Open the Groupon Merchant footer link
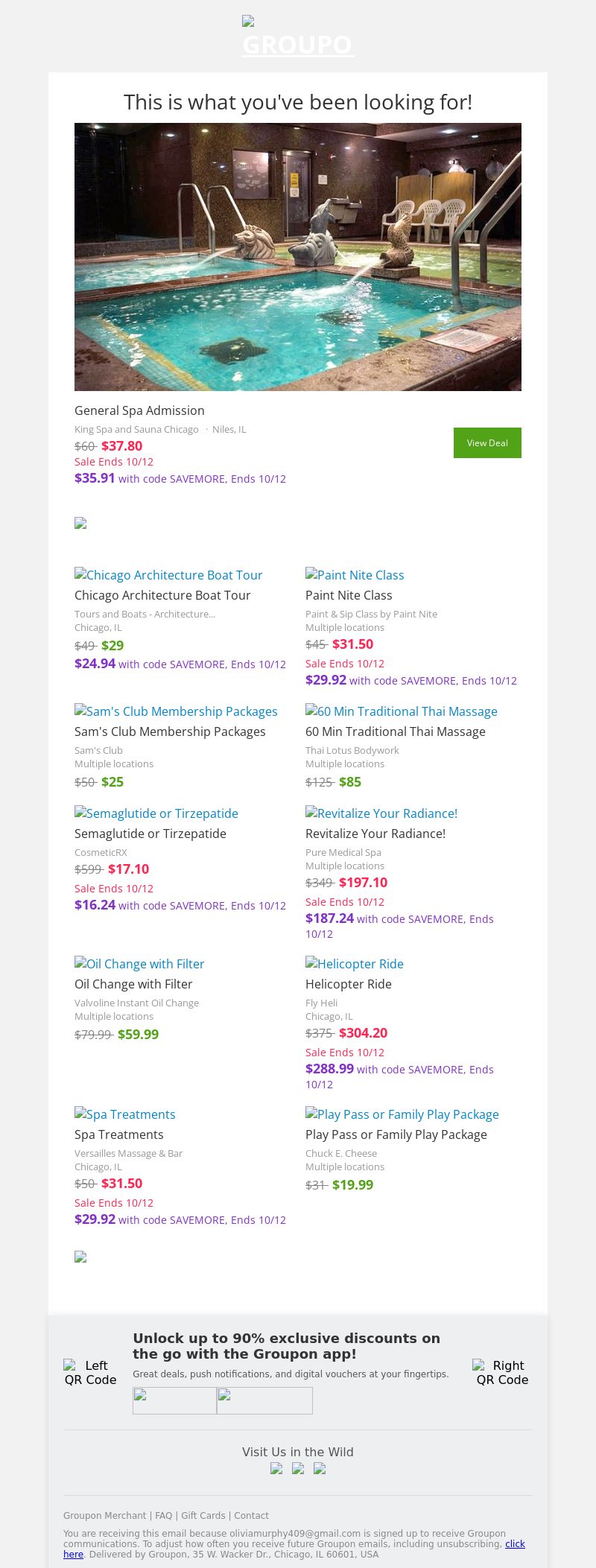The image size is (596, 1568). click(x=104, y=1515)
